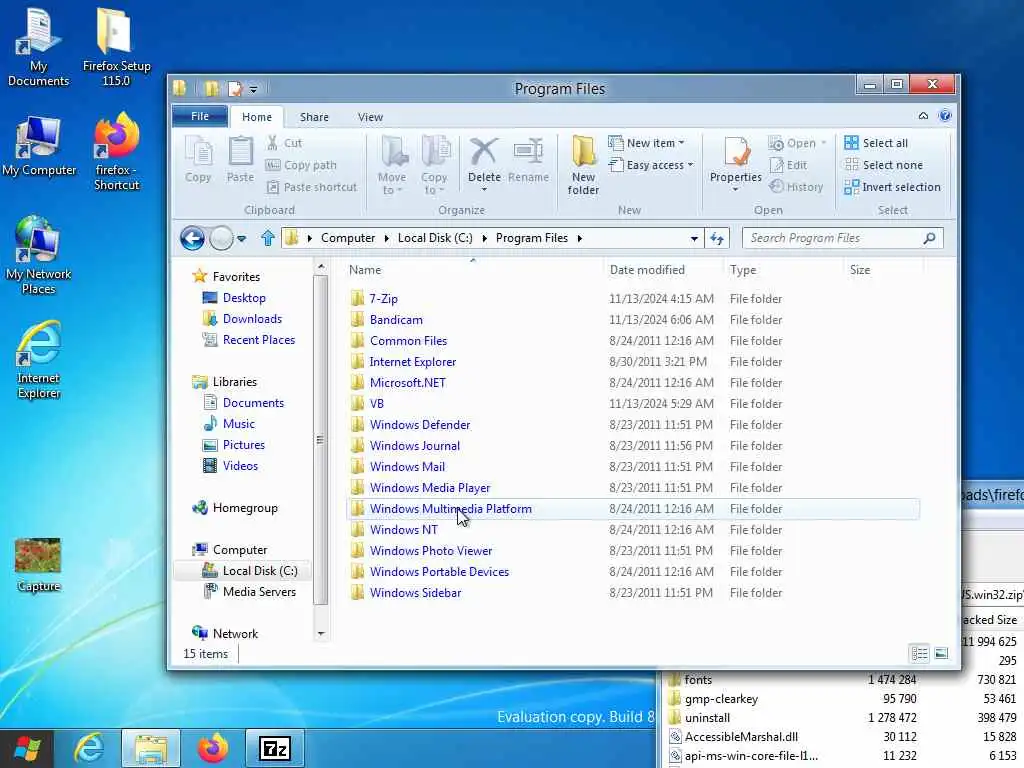Viewport: 1024px width, 768px height.
Task: Open Firefox from the taskbar
Action: coord(213,748)
